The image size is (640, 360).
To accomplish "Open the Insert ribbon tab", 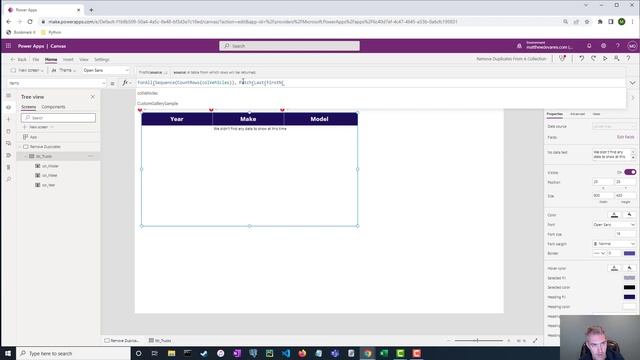I will point(68,60).
